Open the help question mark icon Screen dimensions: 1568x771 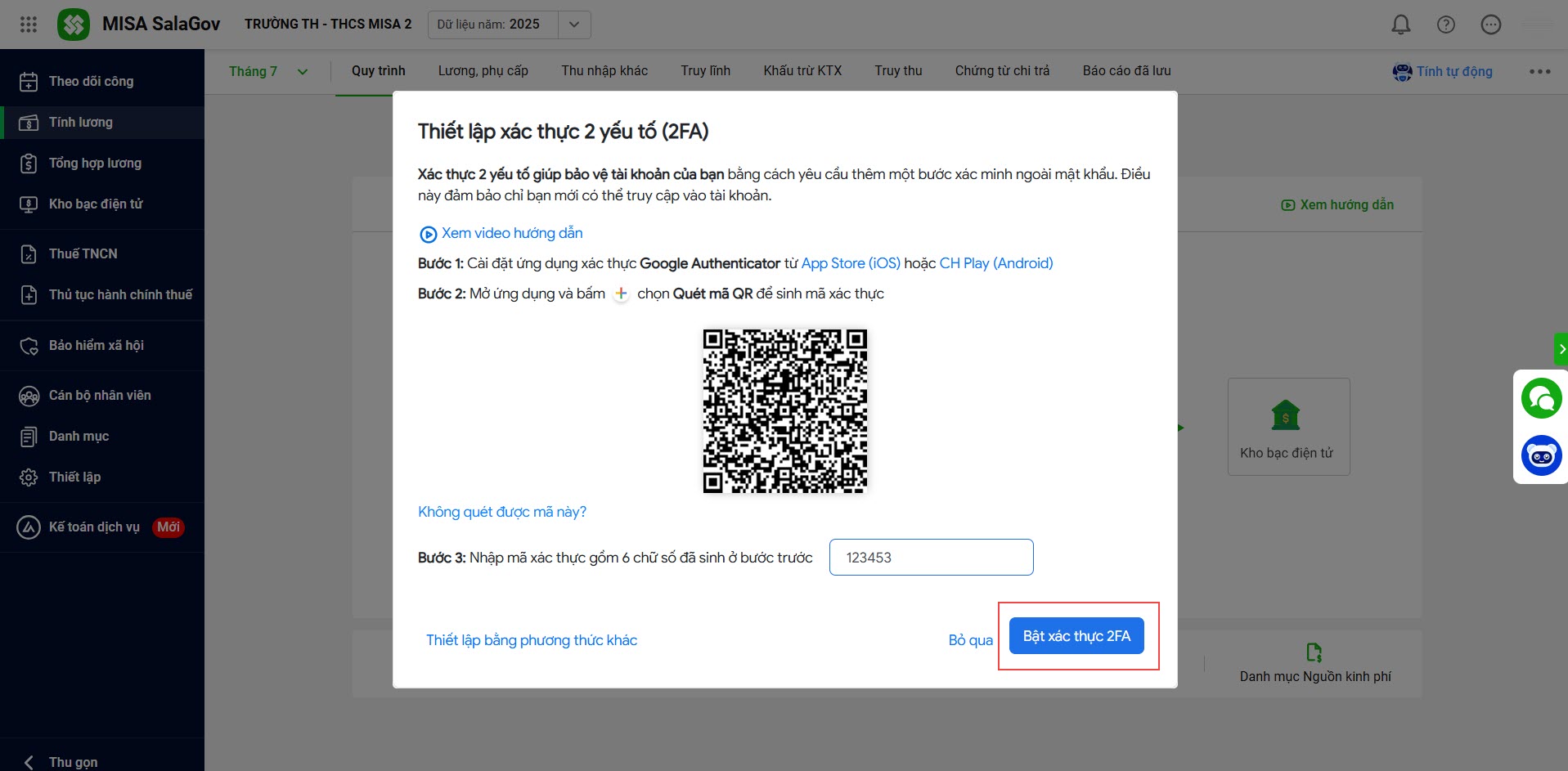click(x=1446, y=25)
